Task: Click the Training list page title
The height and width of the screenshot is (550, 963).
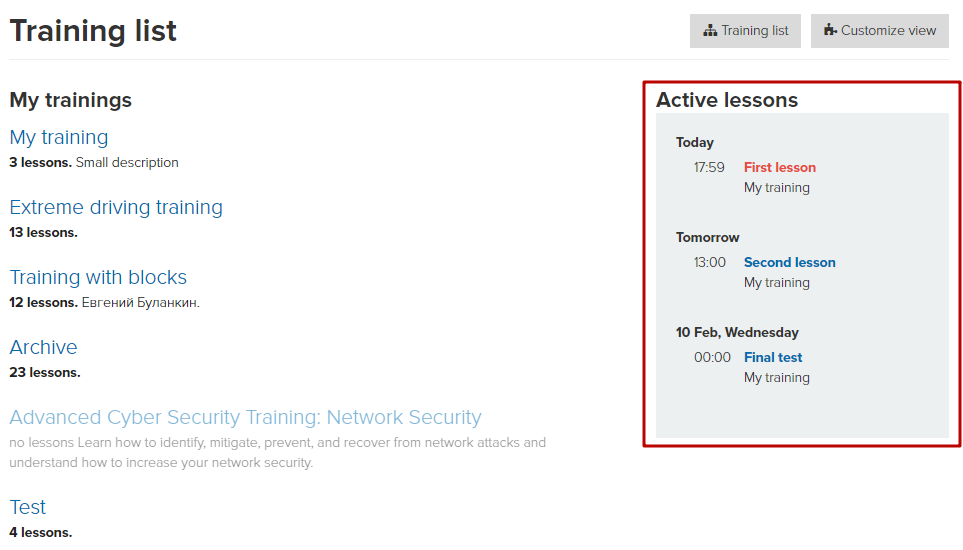Action: point(93,31)
